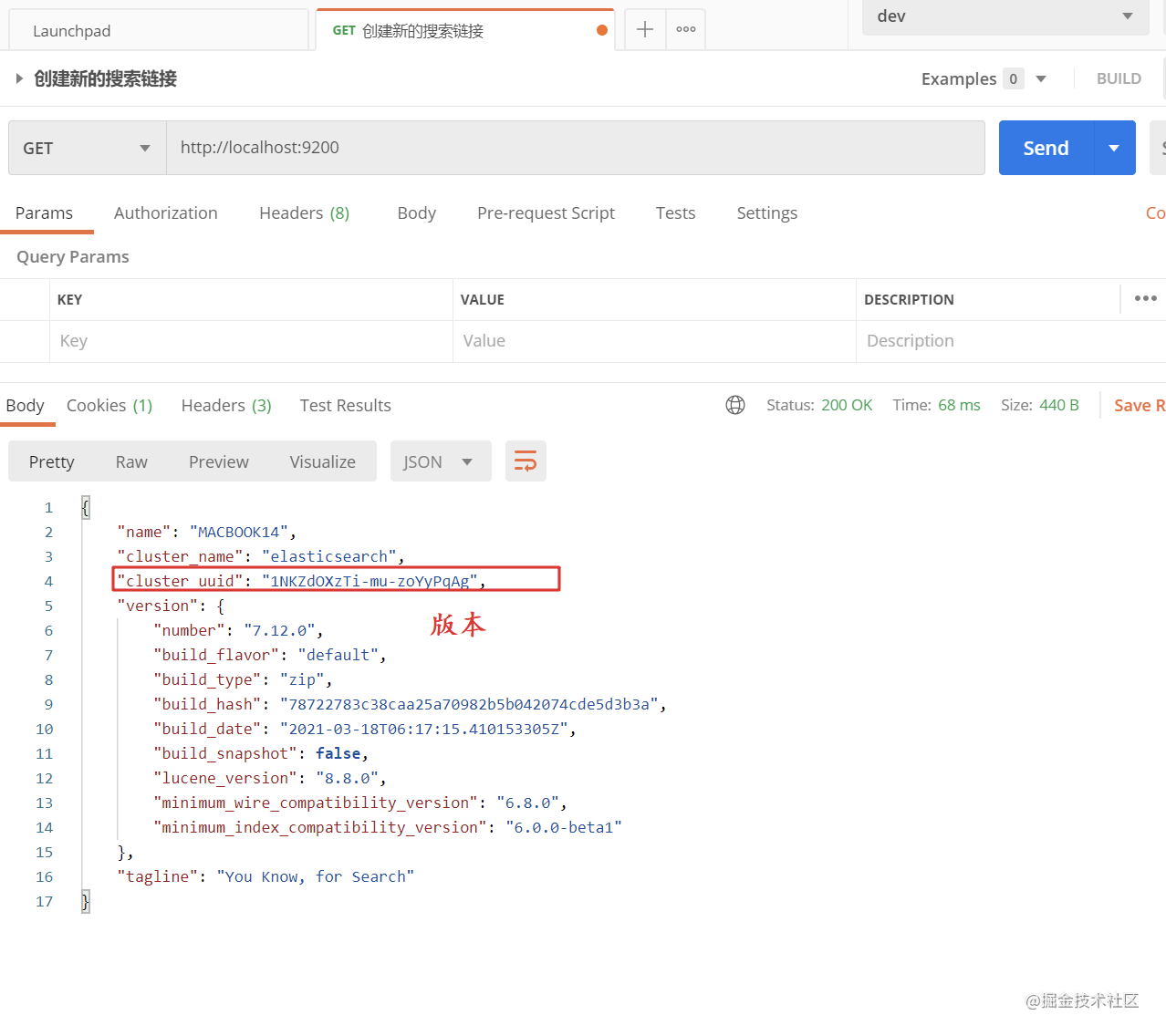Screen dimensions: 1166x1036
Task: Click the Status 200 OK indicator
Action: pyautogui.click(x=819, y=405)
